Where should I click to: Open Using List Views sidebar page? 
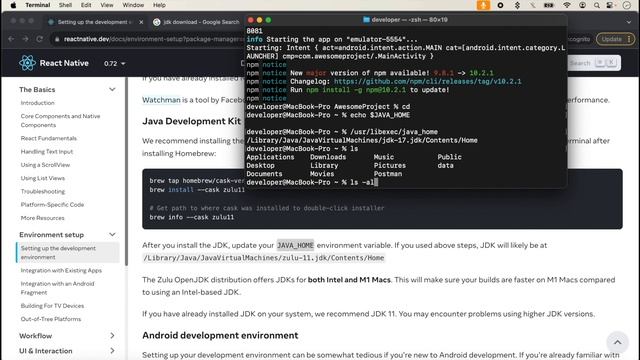pyautogui.click(x=42, y=178)
